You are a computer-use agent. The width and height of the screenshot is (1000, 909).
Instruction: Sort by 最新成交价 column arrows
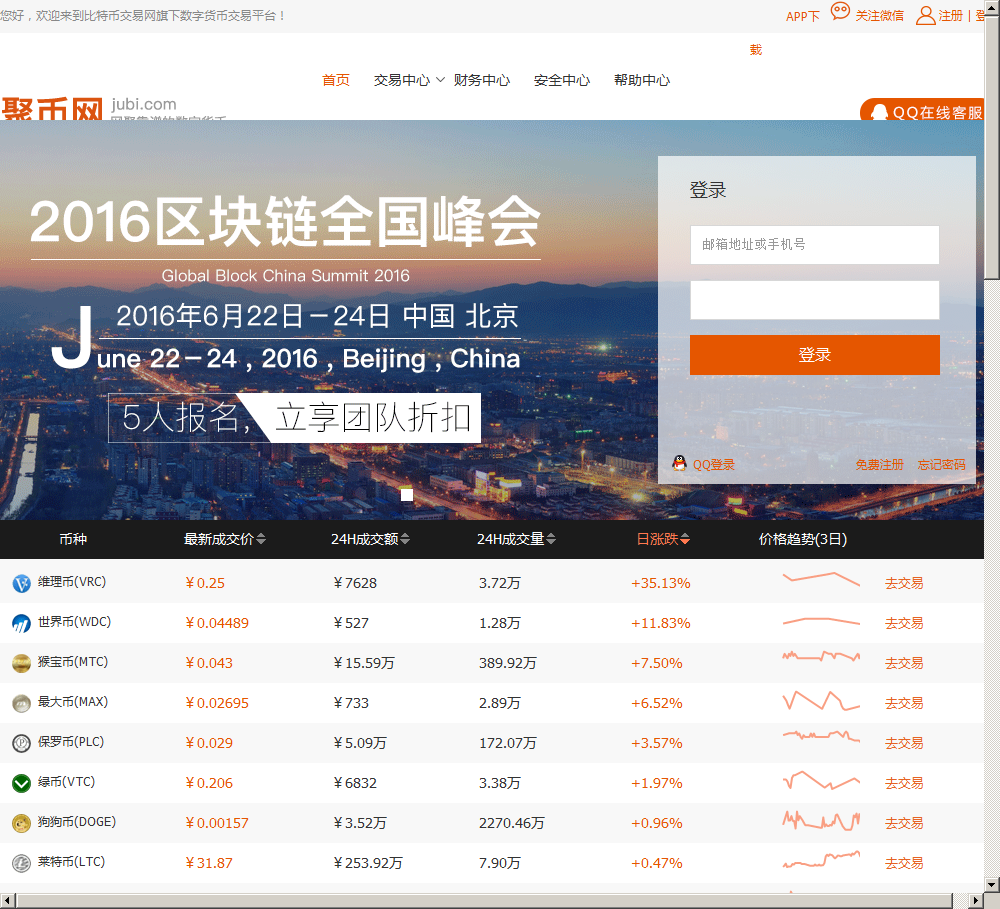(261, 540)
